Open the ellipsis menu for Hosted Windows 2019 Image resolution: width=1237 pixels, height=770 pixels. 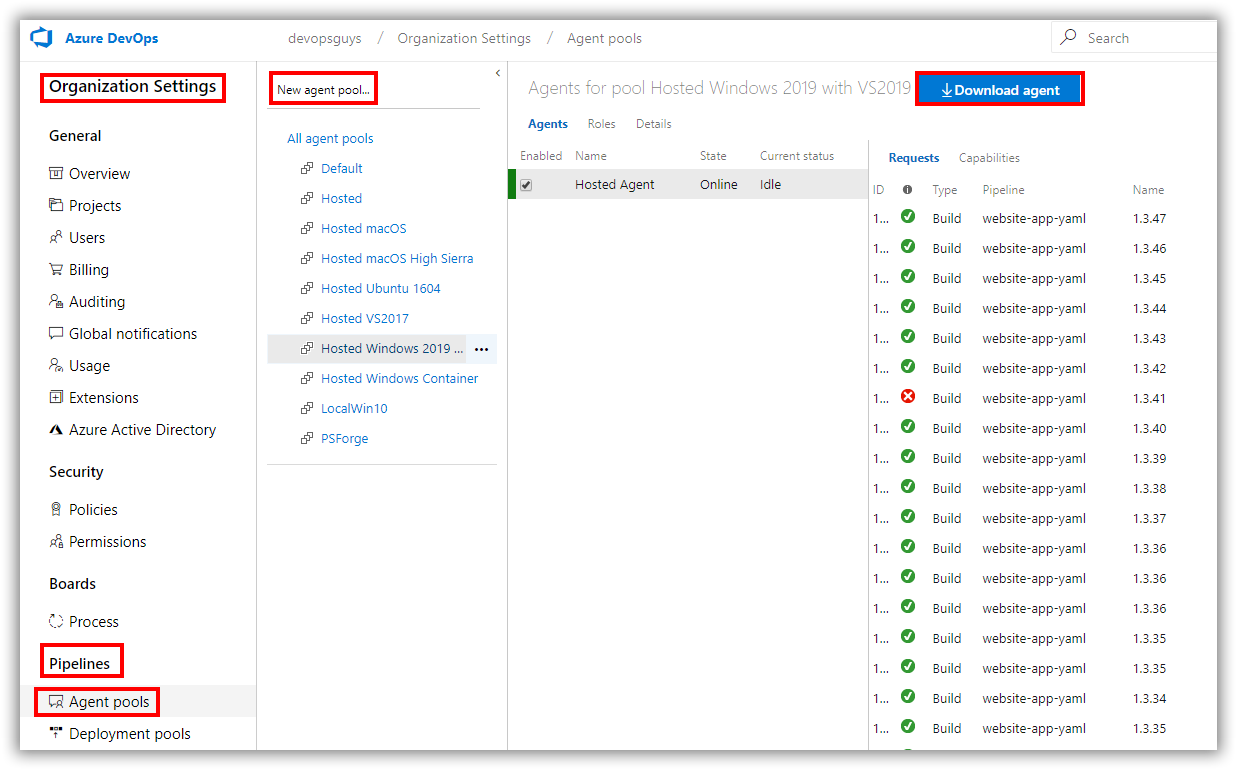click(x=482, y=348)
